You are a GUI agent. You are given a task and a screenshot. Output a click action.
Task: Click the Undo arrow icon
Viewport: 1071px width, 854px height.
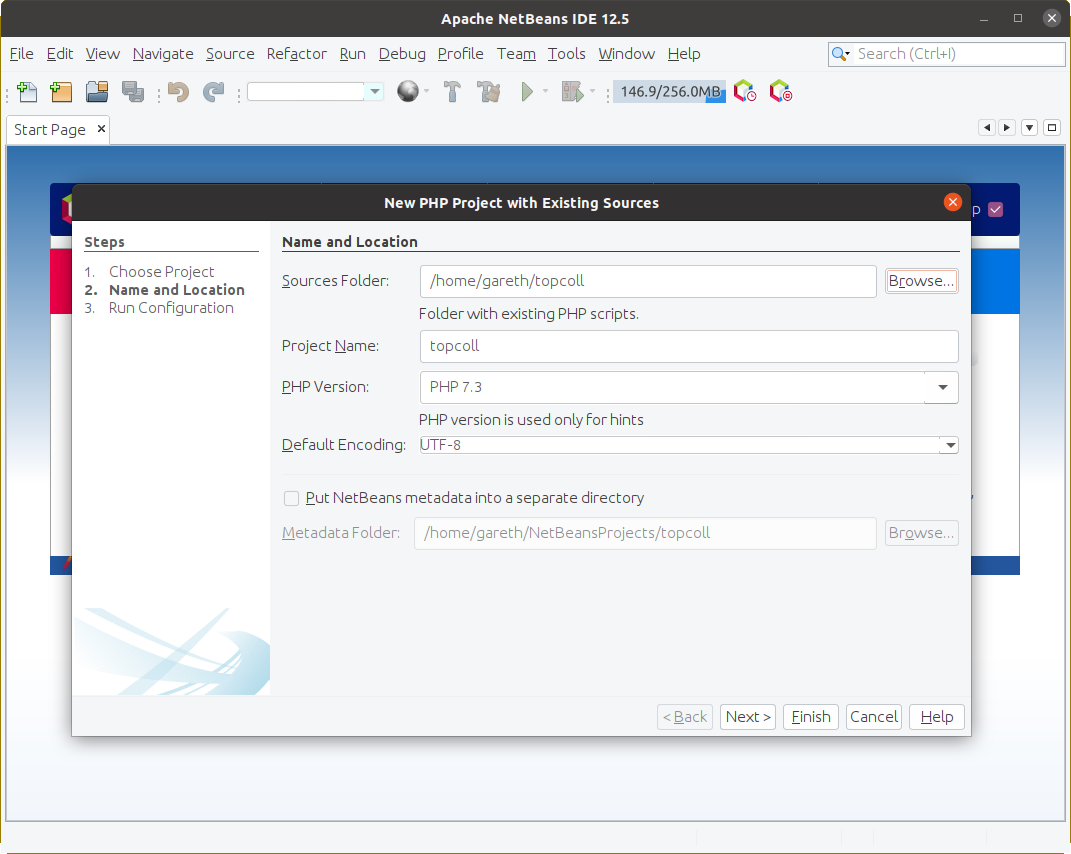click(178, 92)
